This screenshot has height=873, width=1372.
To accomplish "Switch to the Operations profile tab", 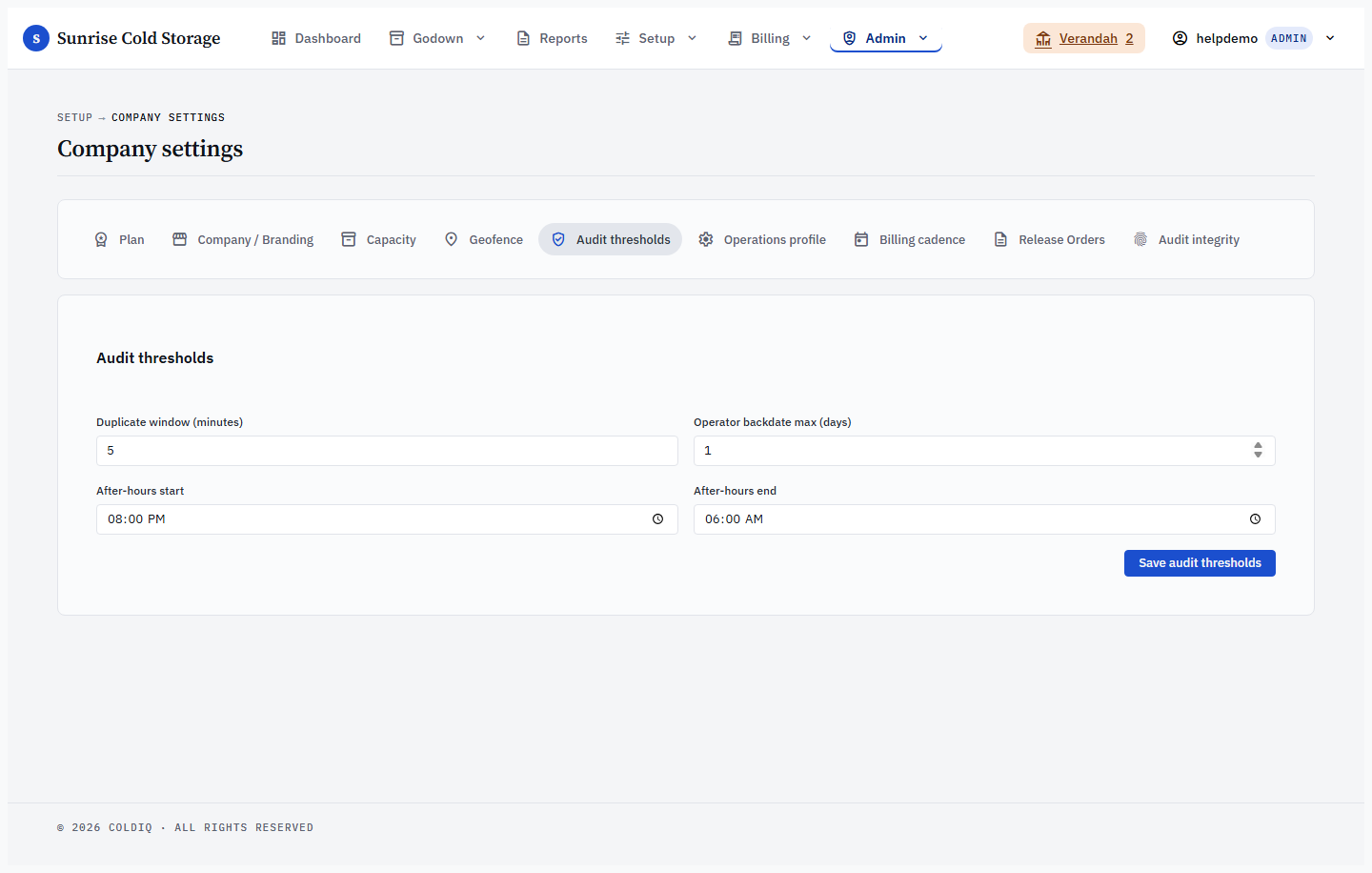I will 762,239.
